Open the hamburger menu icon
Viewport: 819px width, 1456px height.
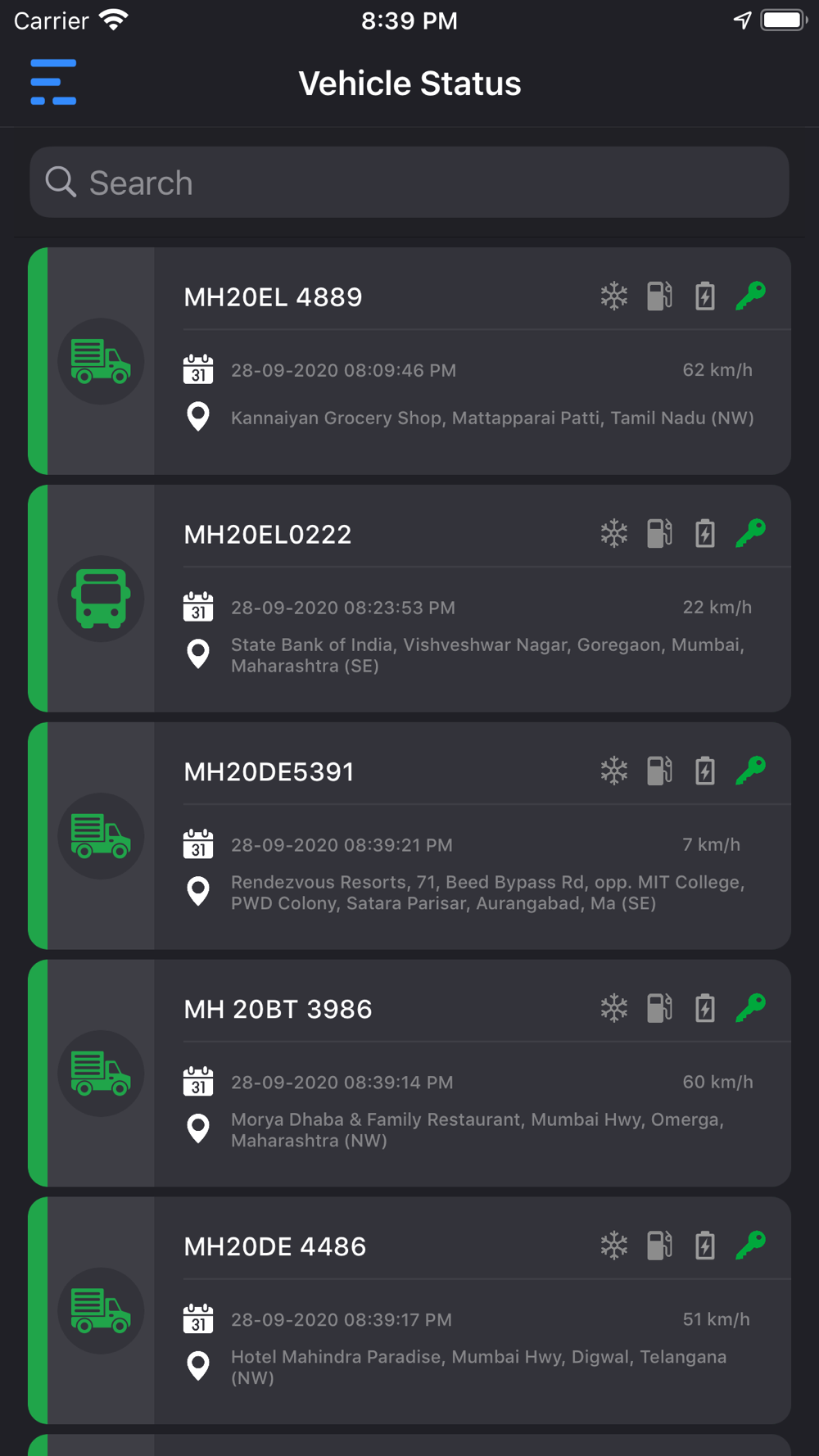[53, 82]
